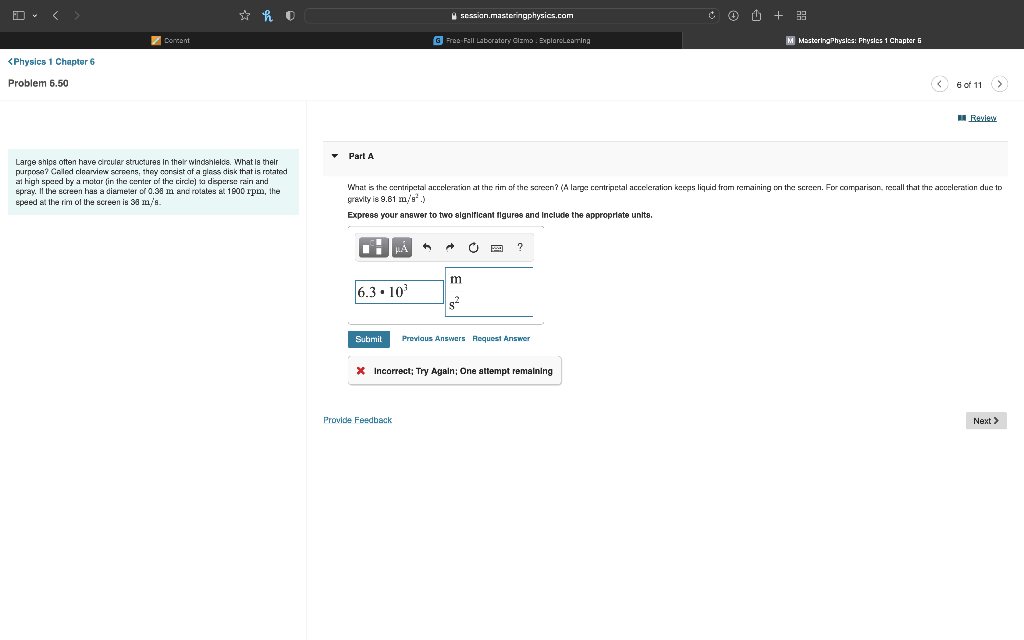Click the Review link at top right
This screenshot has width=1024, height=640.
[x=985, y=118]
